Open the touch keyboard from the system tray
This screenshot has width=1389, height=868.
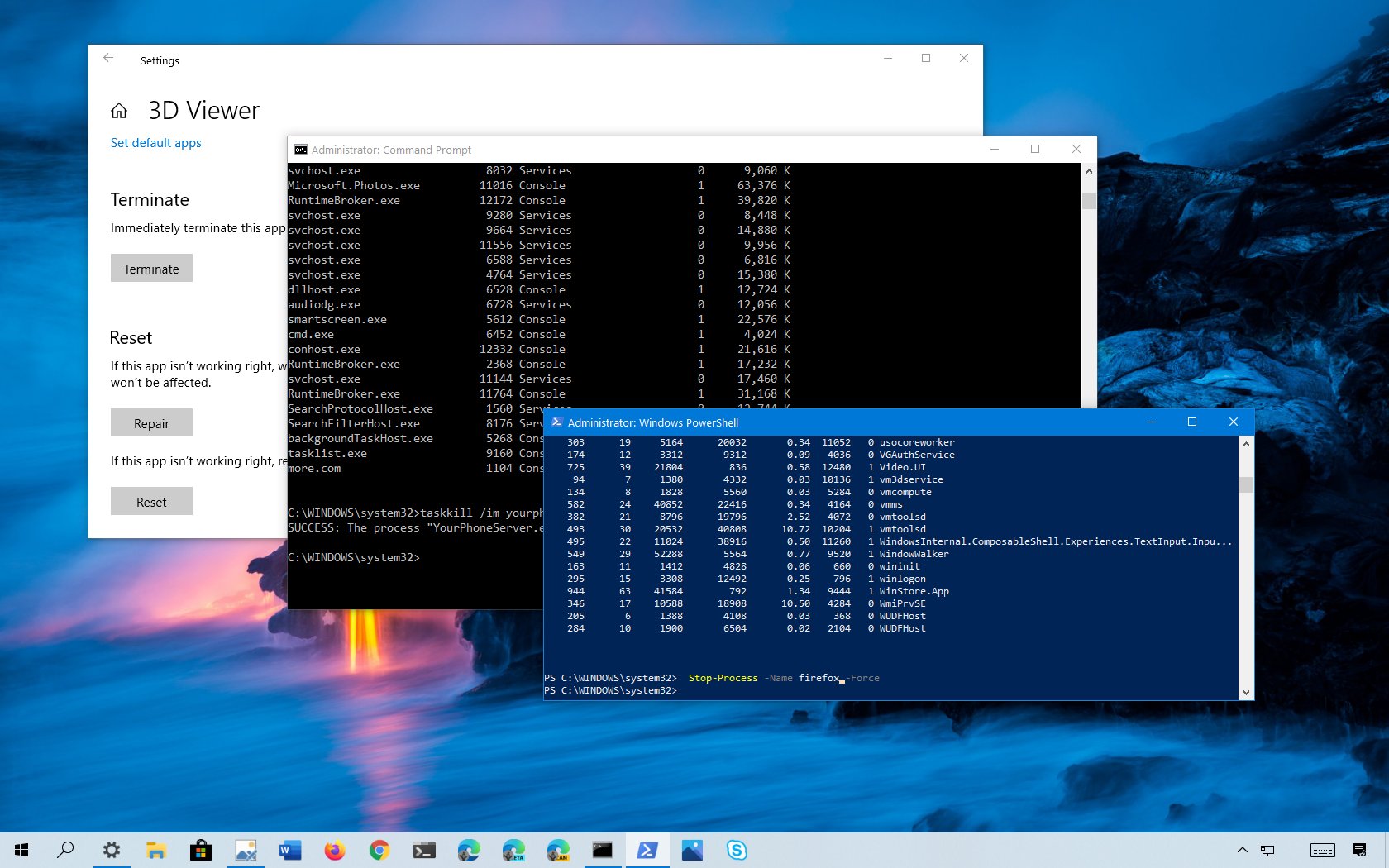coord(1323,851)
